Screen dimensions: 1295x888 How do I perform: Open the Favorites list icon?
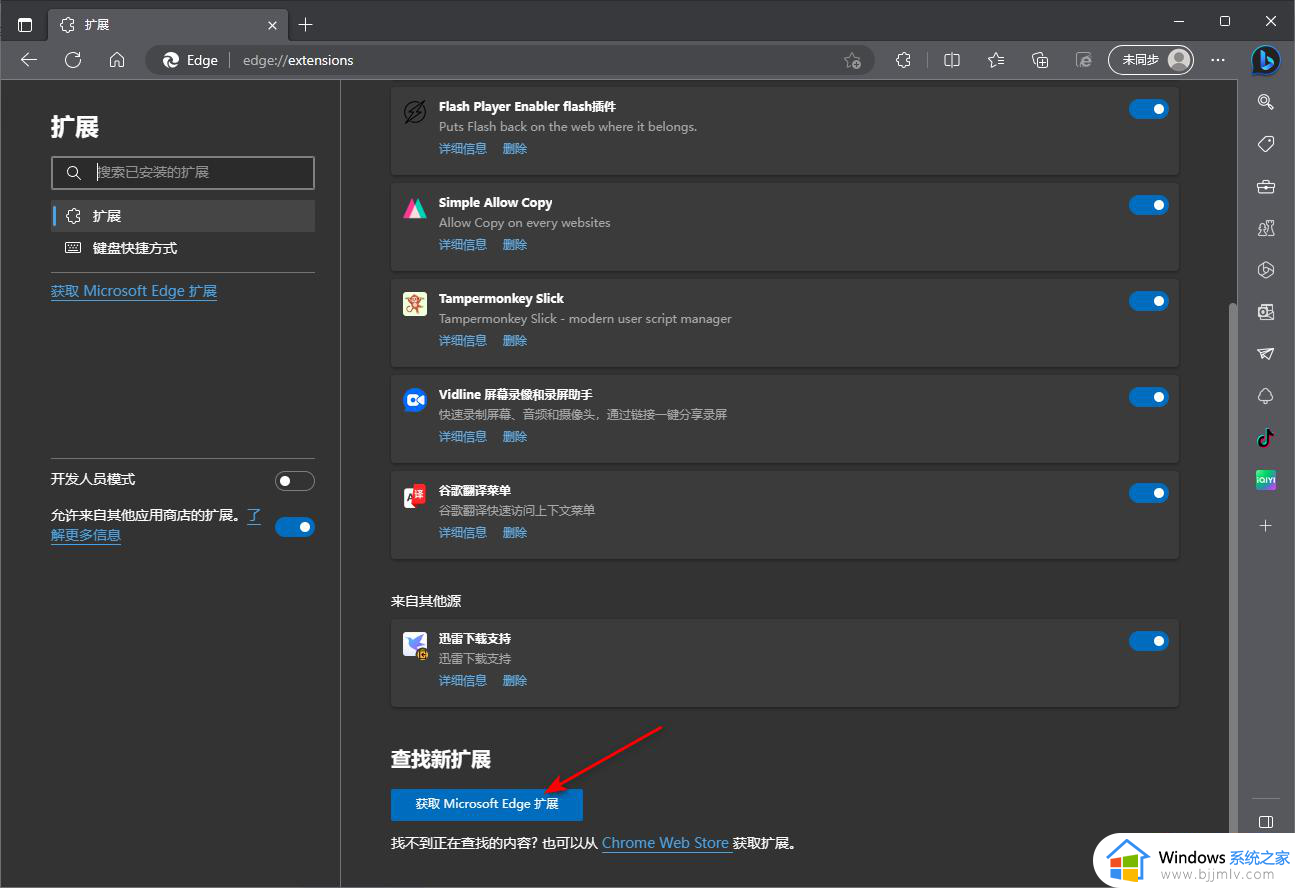click(x=996, y=60)
